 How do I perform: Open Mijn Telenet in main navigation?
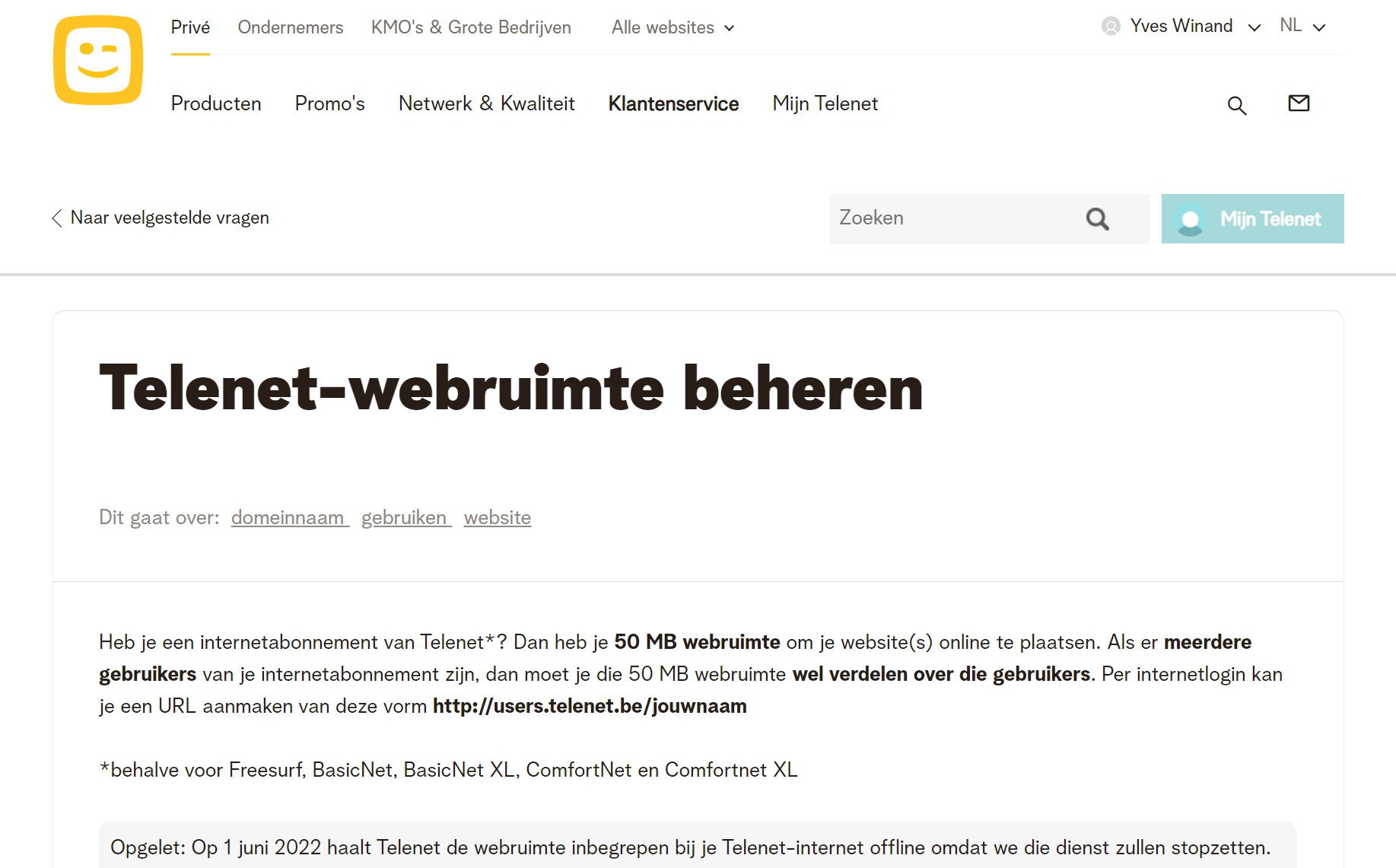[825, 103]
